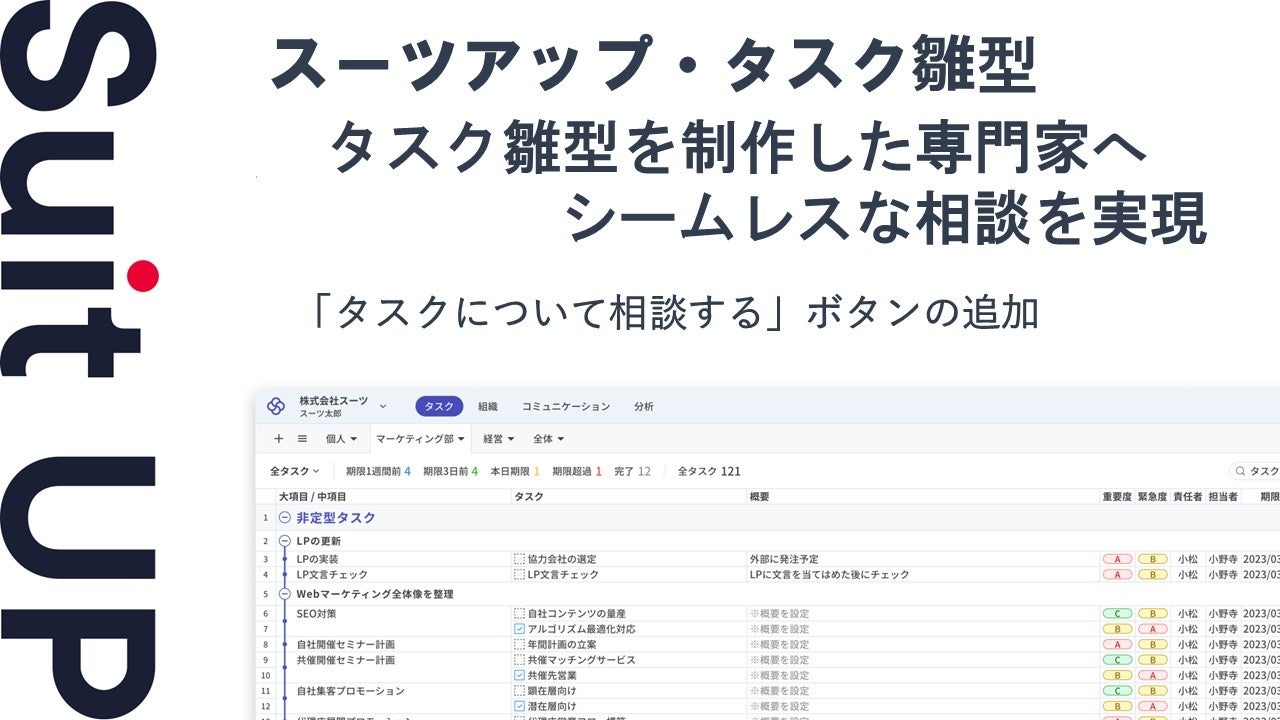Switch to the 組織 tab
The height and width of the screenshot is (720, 1280).
pyautogui.click(x=488, y=406)
